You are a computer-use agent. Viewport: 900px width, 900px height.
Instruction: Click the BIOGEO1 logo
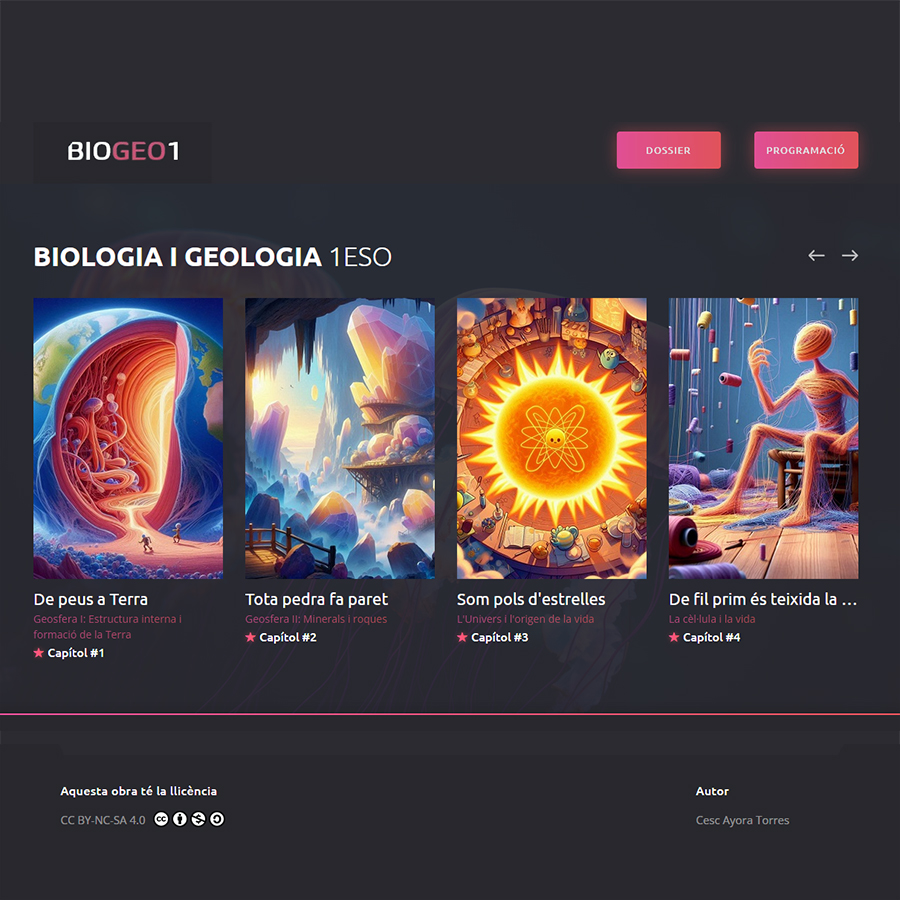point(123,152)
